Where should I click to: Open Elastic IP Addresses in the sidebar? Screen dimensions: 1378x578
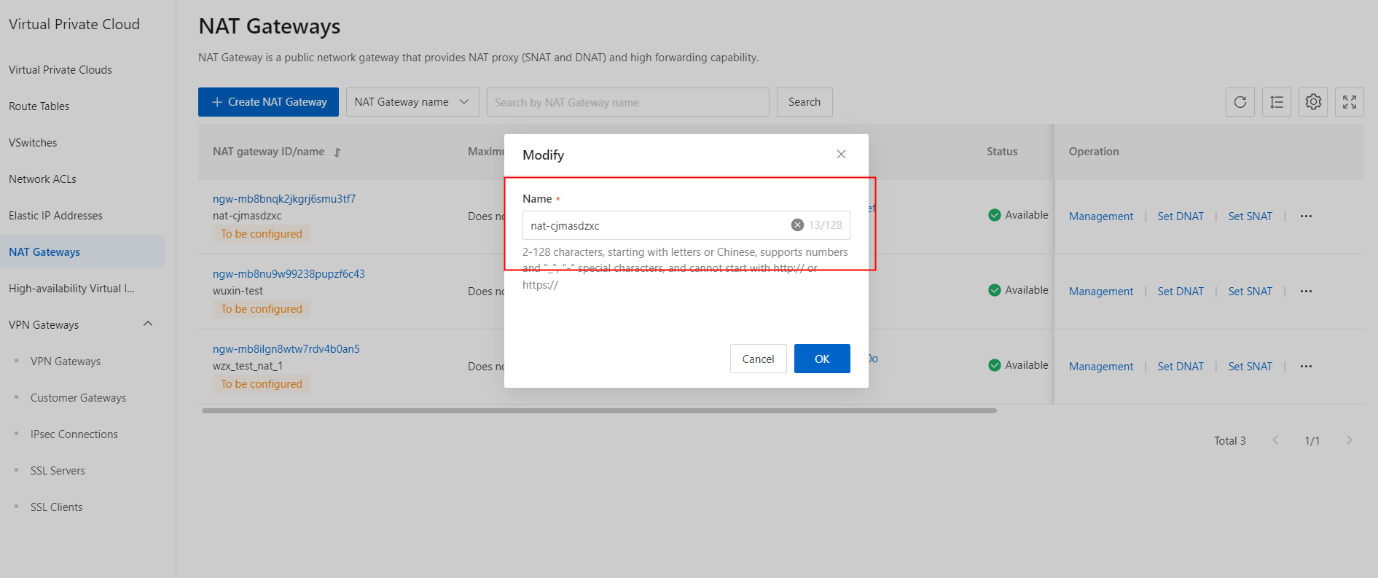[56, 215]
